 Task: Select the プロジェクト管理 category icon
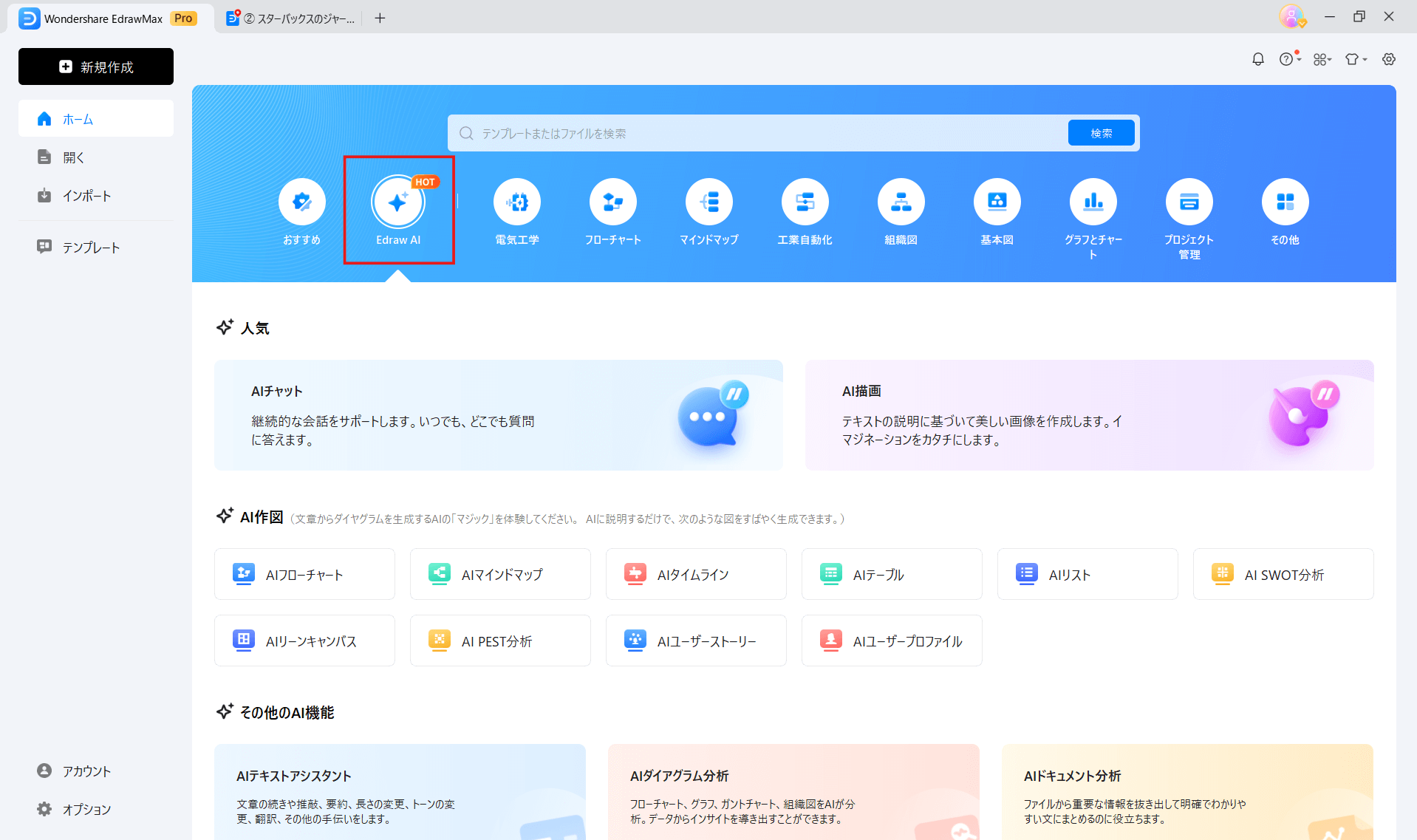tap(1189, 202)
